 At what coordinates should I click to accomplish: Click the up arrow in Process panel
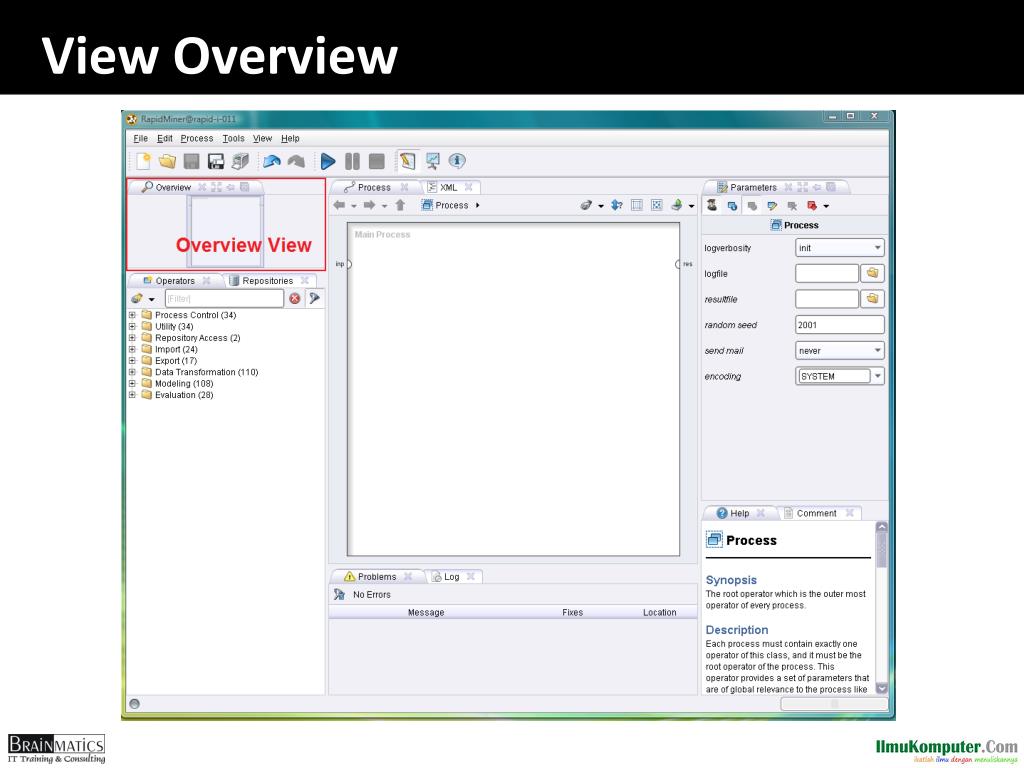[400, 205]
